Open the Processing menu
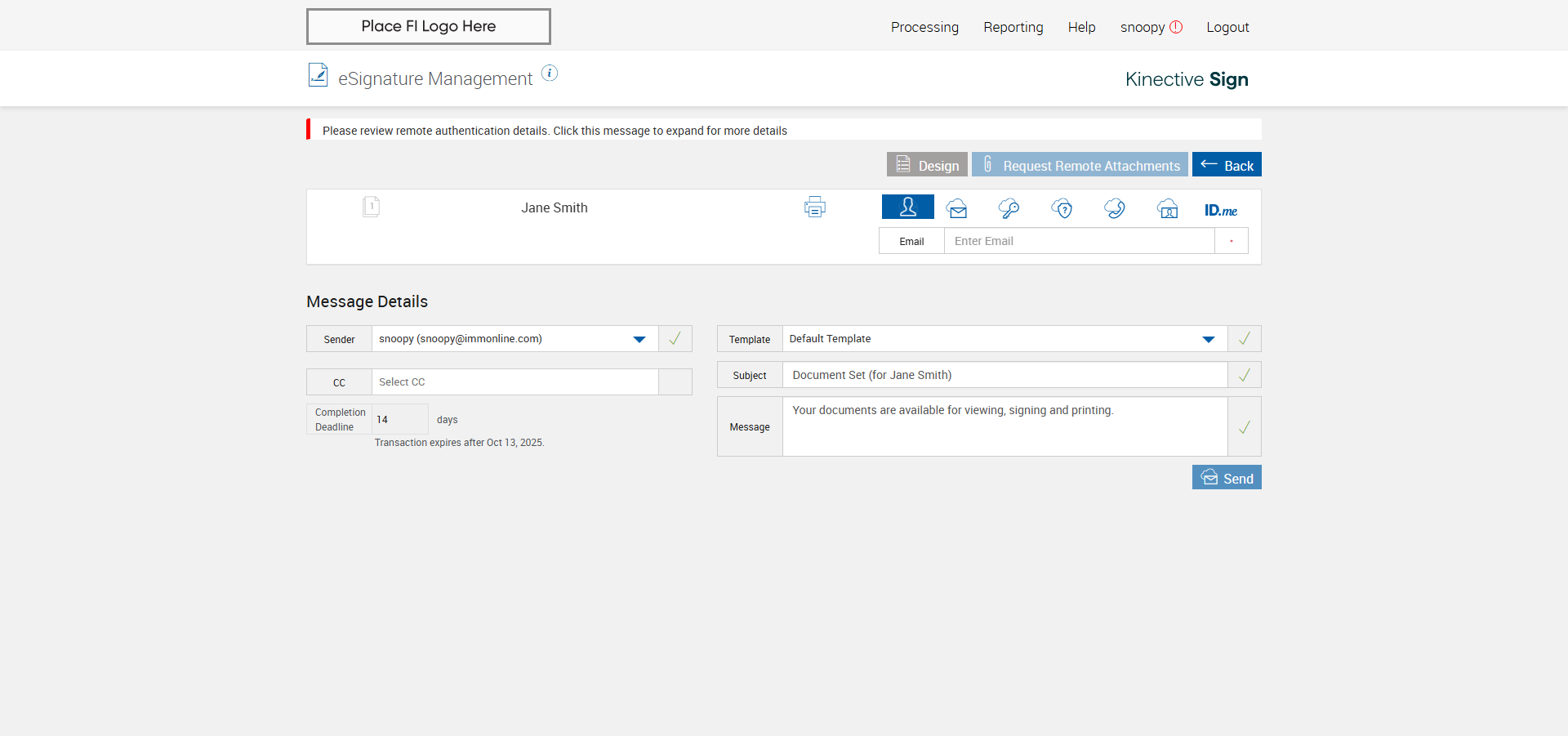The image size is (1568, 736). coord(924,28)
